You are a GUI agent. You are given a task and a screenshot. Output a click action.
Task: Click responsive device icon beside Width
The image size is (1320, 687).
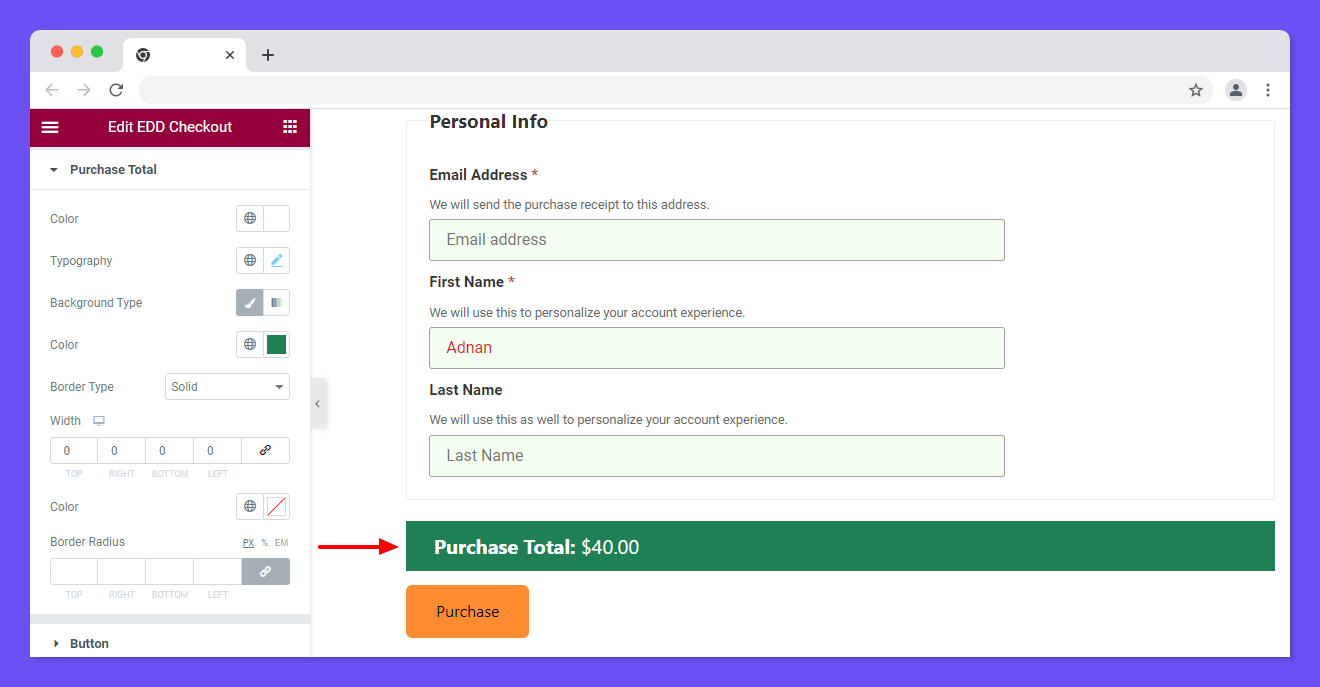[99, 421]
